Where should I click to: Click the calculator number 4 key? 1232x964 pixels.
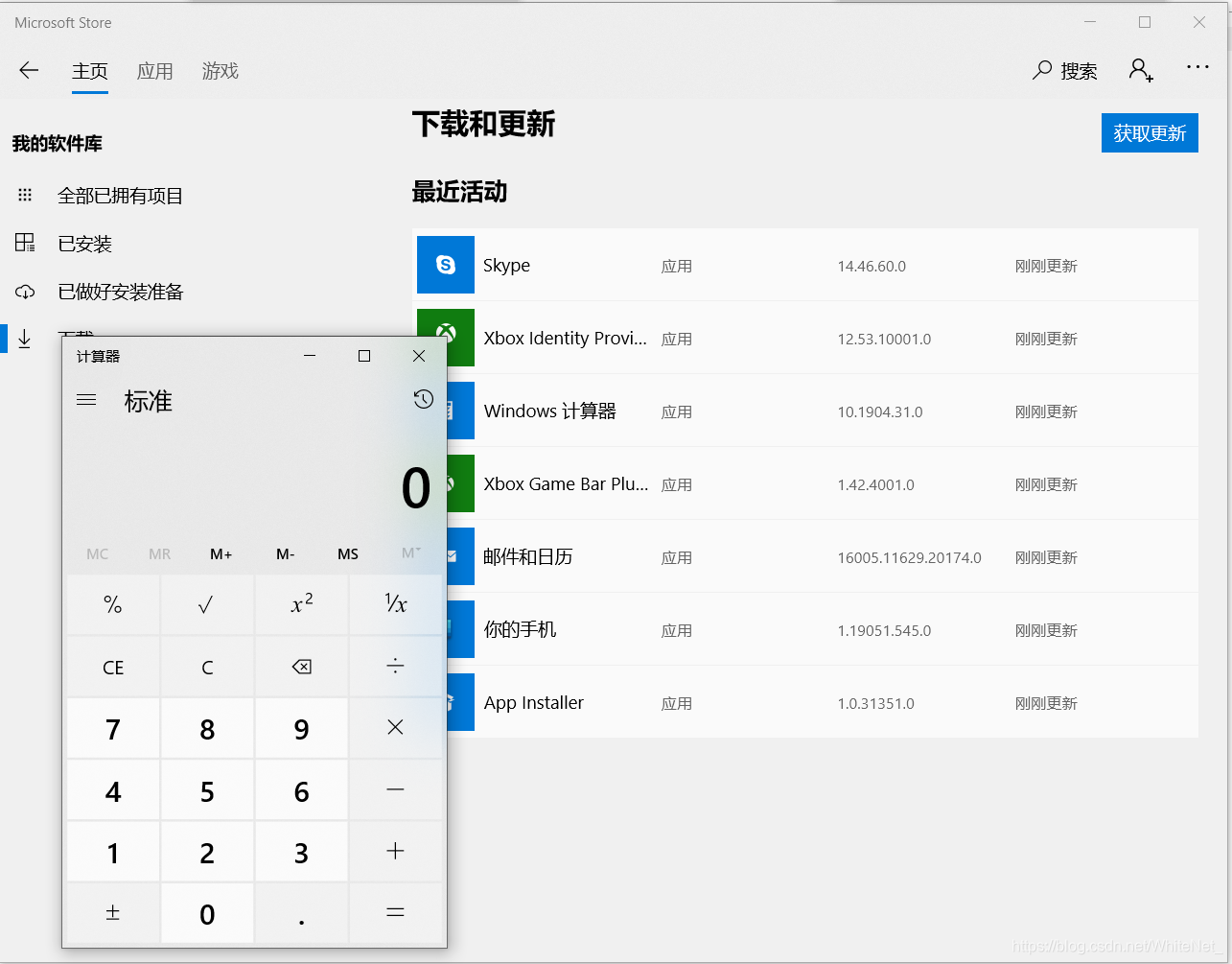tap(113, 791)
